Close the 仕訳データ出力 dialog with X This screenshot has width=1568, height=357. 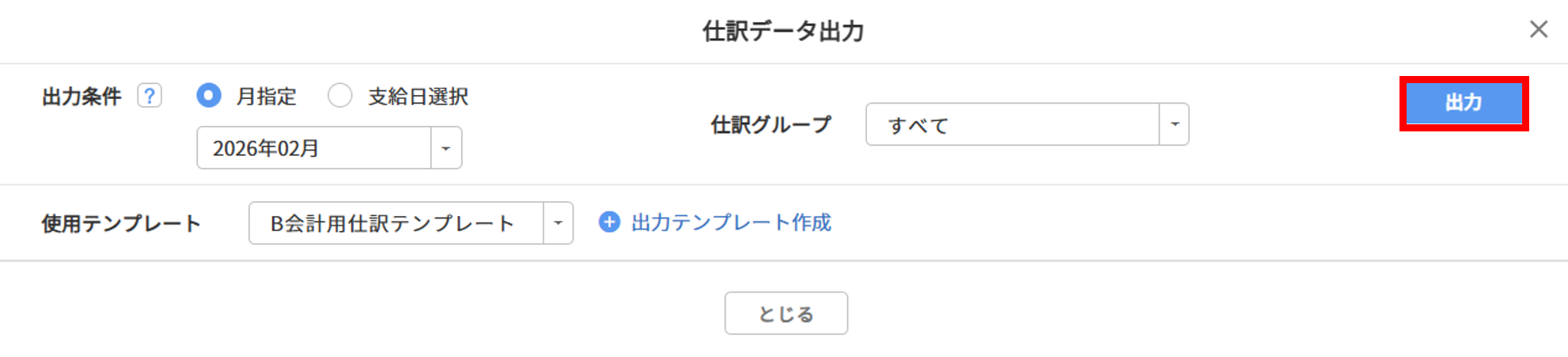click(x=1538, y=29)
